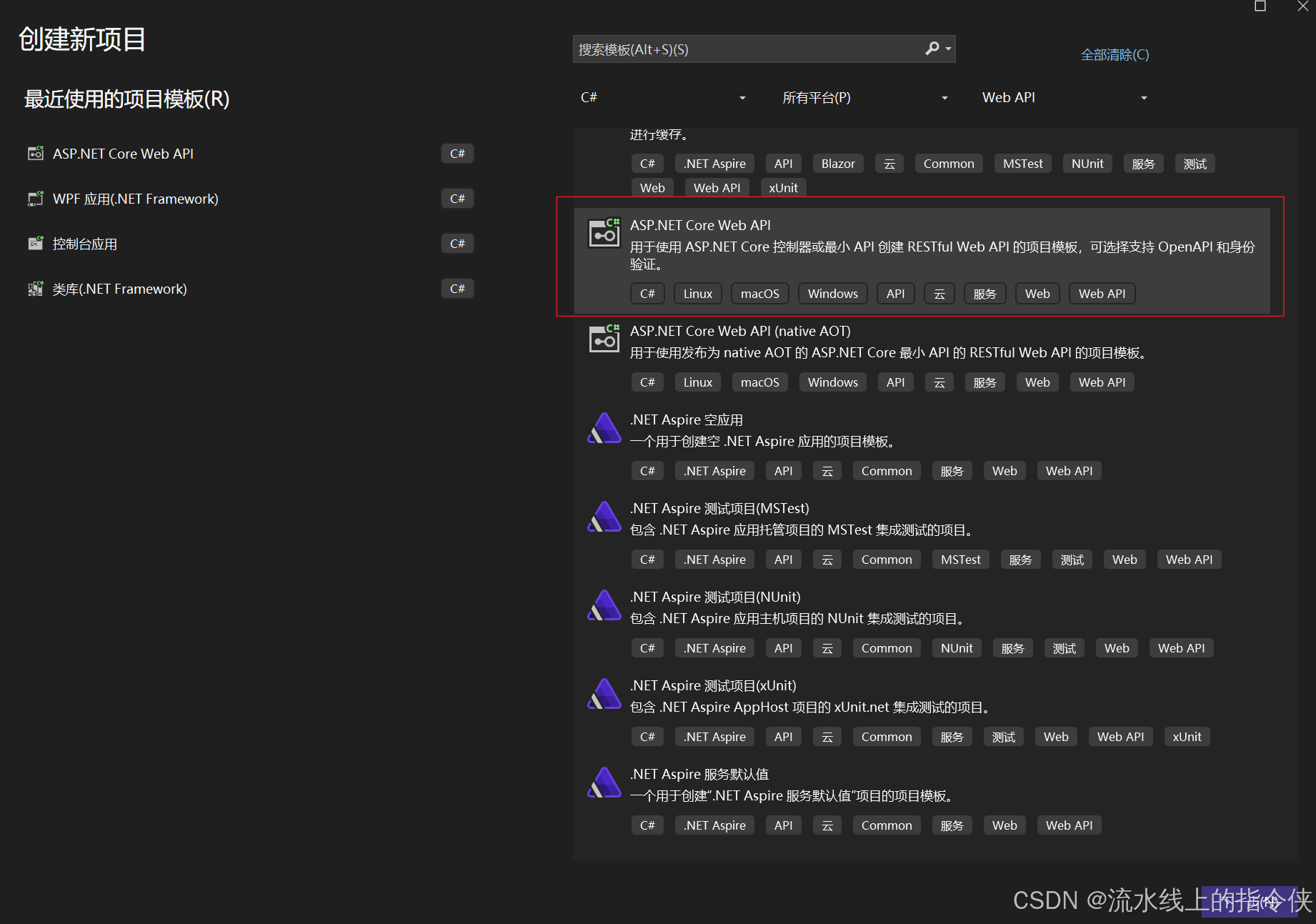Image resolution: width=1316 pixels, height=924 pixels.
Task: Click MSTest tag in Aspire MSTest template
Action: (961, 560)
